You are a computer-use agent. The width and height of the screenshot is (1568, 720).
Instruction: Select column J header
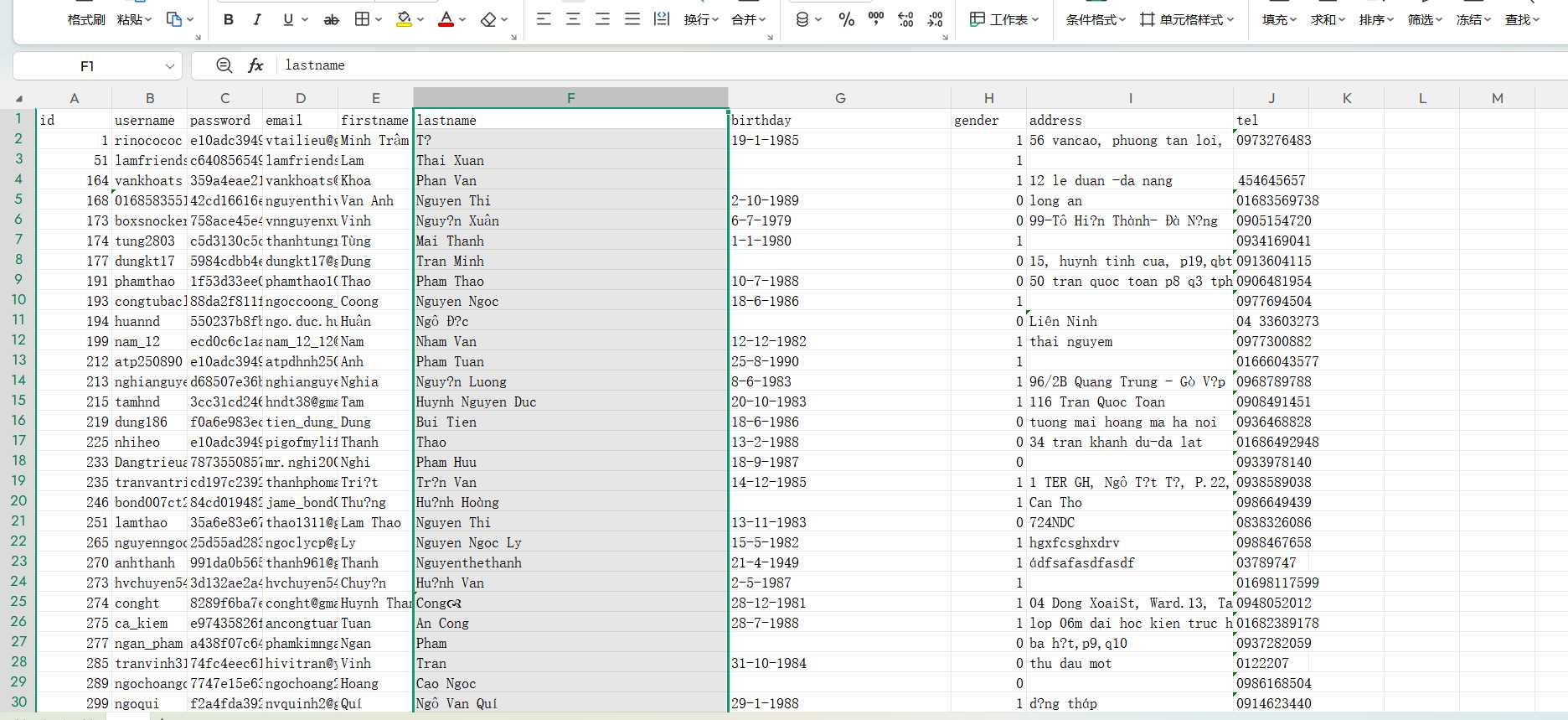pos(1271,98)
